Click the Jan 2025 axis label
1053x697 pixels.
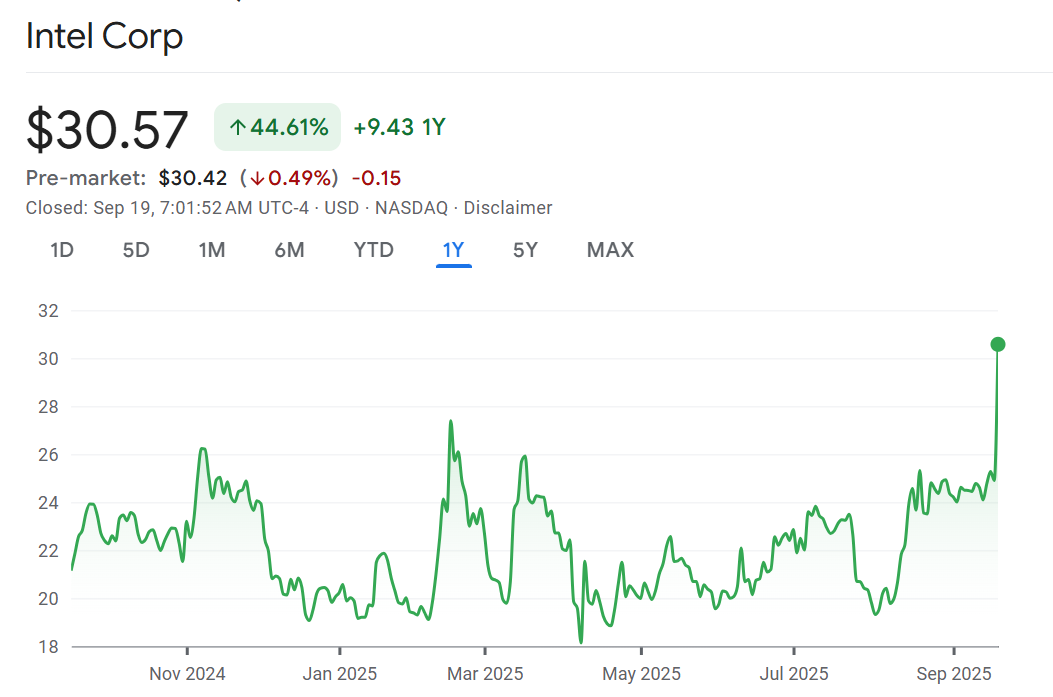340,673
